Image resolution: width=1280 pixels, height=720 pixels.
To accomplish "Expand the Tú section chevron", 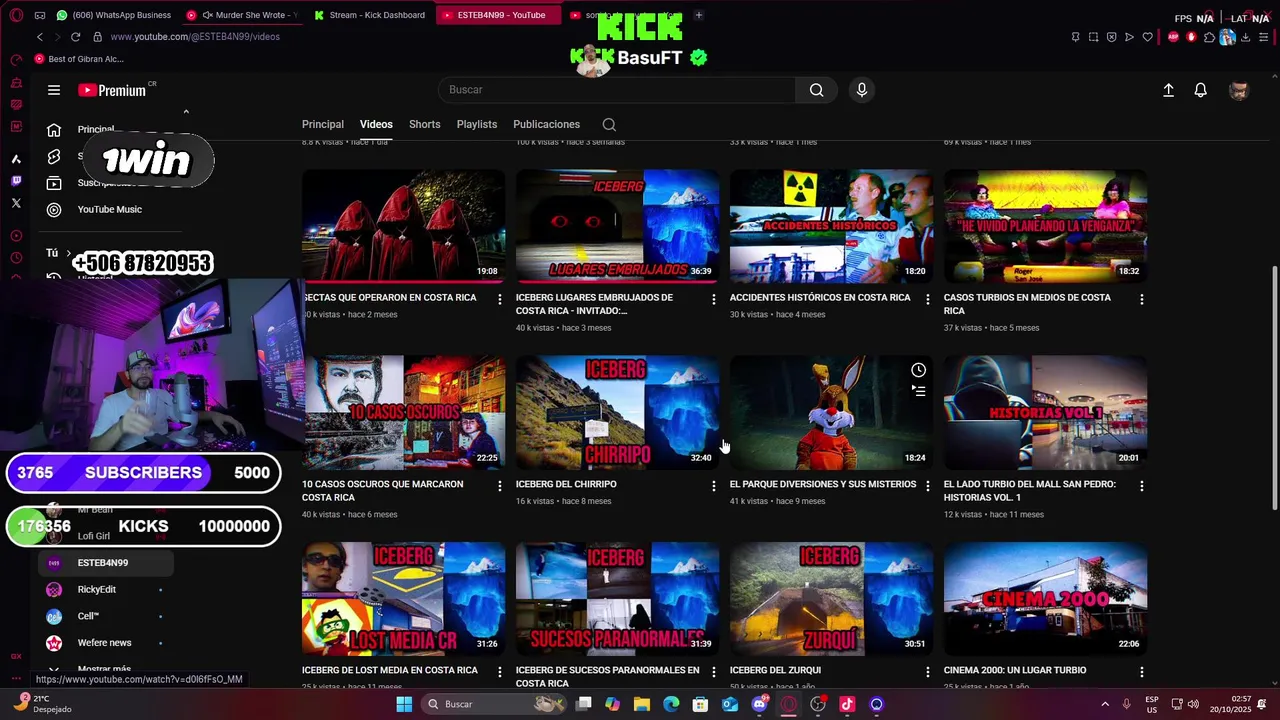I will (x=68, y=253).
